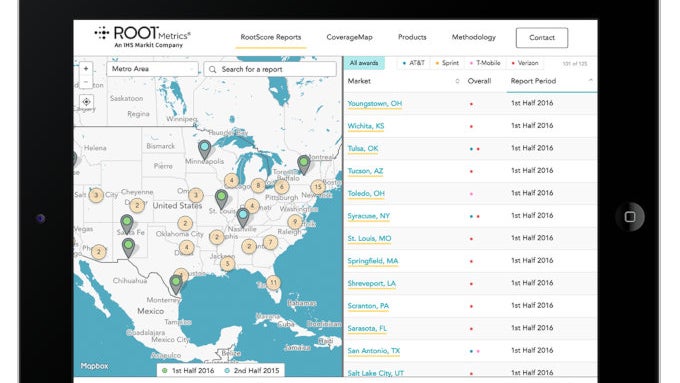
Task: Click the 1st Half 2016 cell in Youngstown row
Action: point(532,103)
